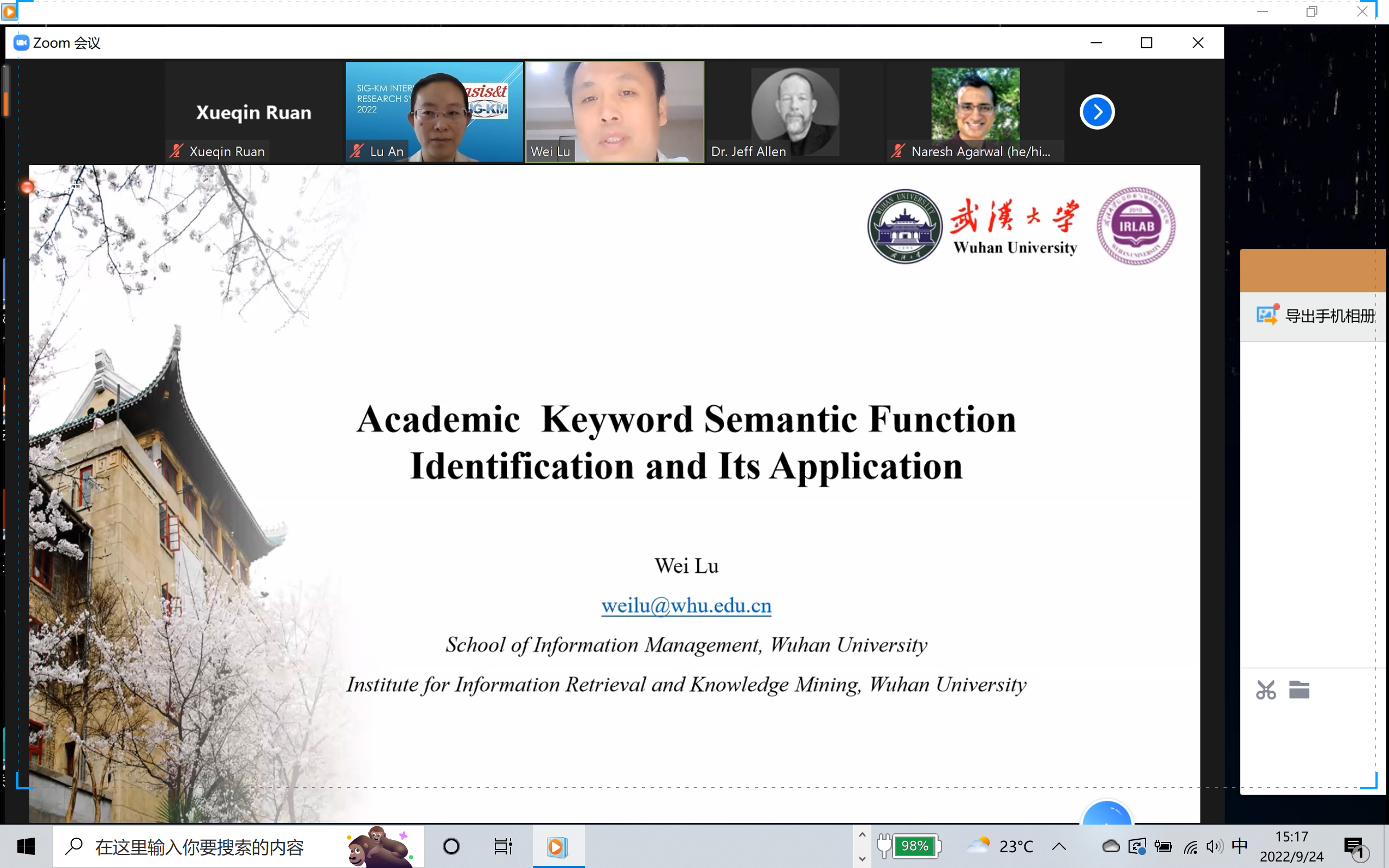1389x868 pixels.
Task: Open Task View on the taskbar
Action: pyautogui.click(x=503, y=846)
